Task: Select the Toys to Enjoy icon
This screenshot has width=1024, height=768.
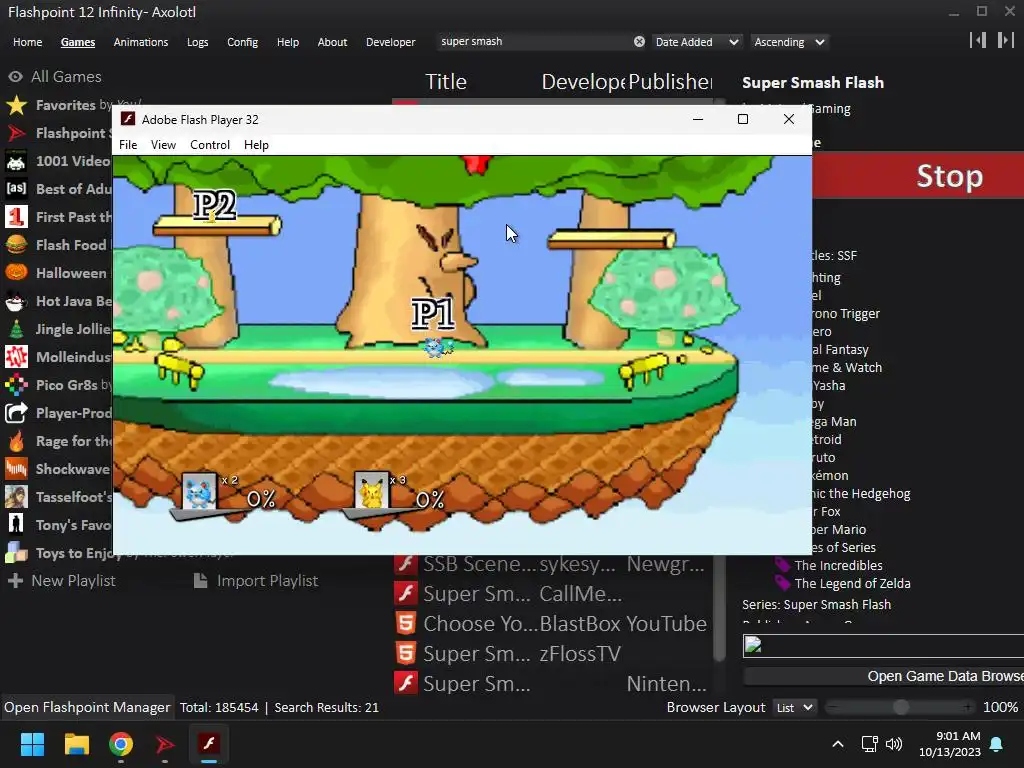Action: click(16, 553)
